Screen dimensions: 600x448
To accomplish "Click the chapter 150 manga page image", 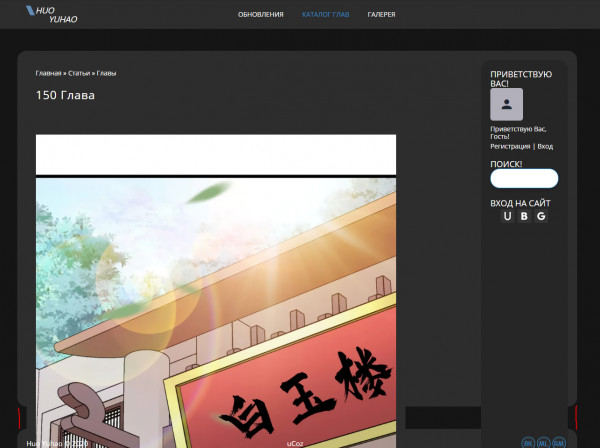I will 216,291.
